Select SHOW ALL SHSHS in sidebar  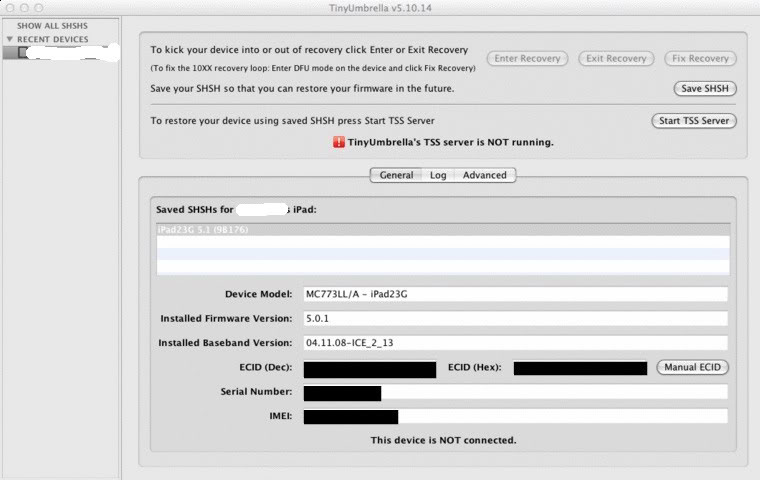[52, 26]
